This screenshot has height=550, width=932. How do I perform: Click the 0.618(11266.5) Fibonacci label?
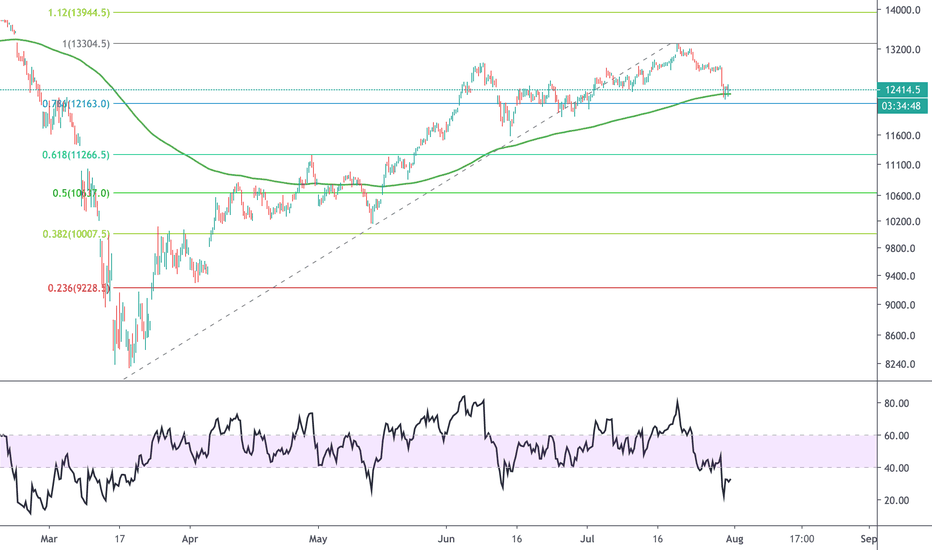75,155
